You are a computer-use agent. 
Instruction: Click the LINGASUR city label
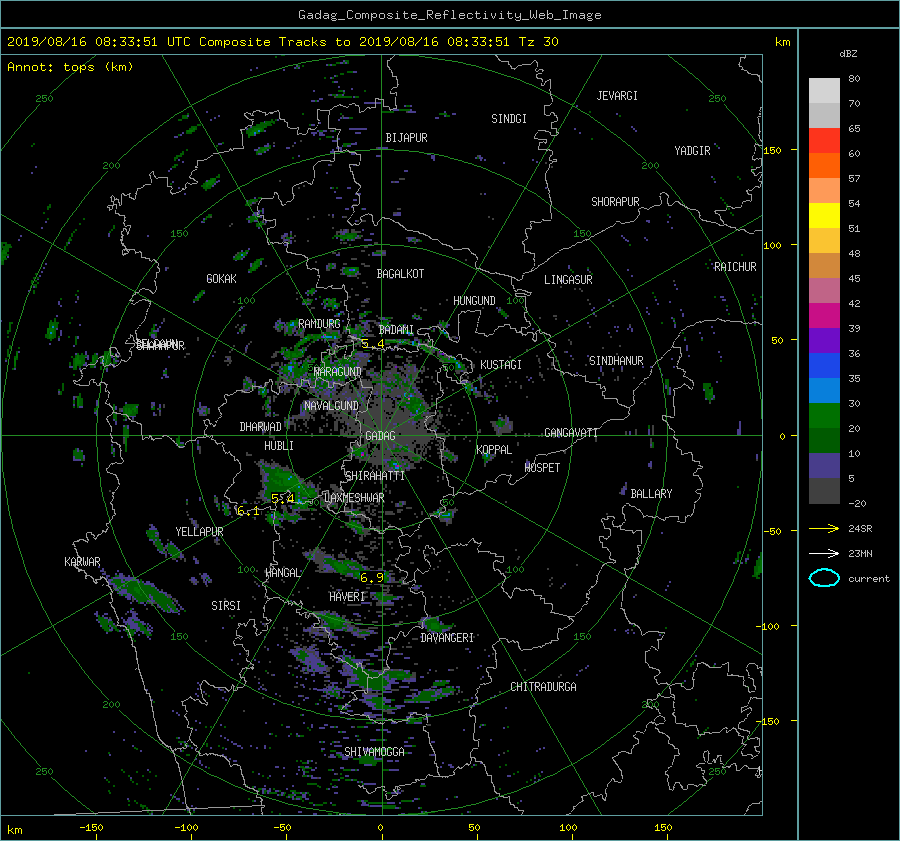[x=568, y=280]
